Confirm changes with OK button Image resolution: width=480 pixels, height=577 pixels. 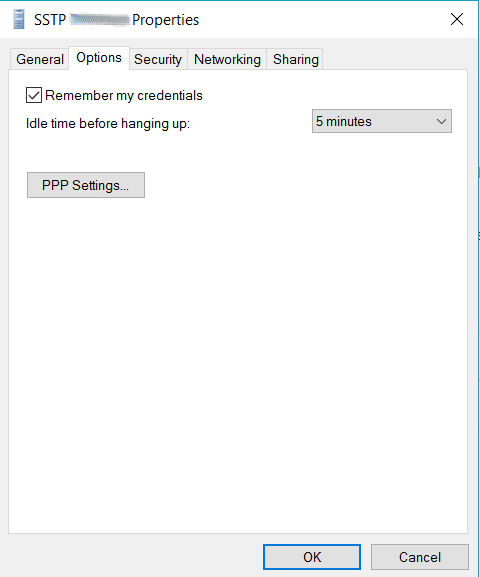(312, 557)
